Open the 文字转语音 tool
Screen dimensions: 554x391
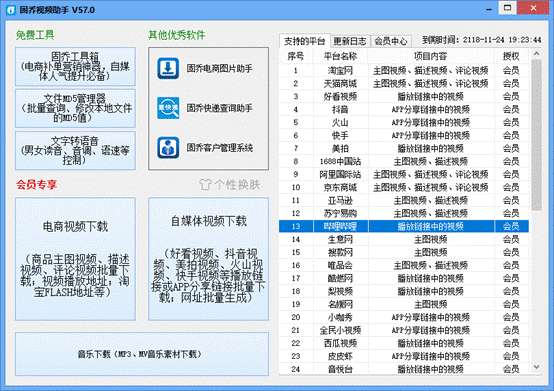coord(75,150)
